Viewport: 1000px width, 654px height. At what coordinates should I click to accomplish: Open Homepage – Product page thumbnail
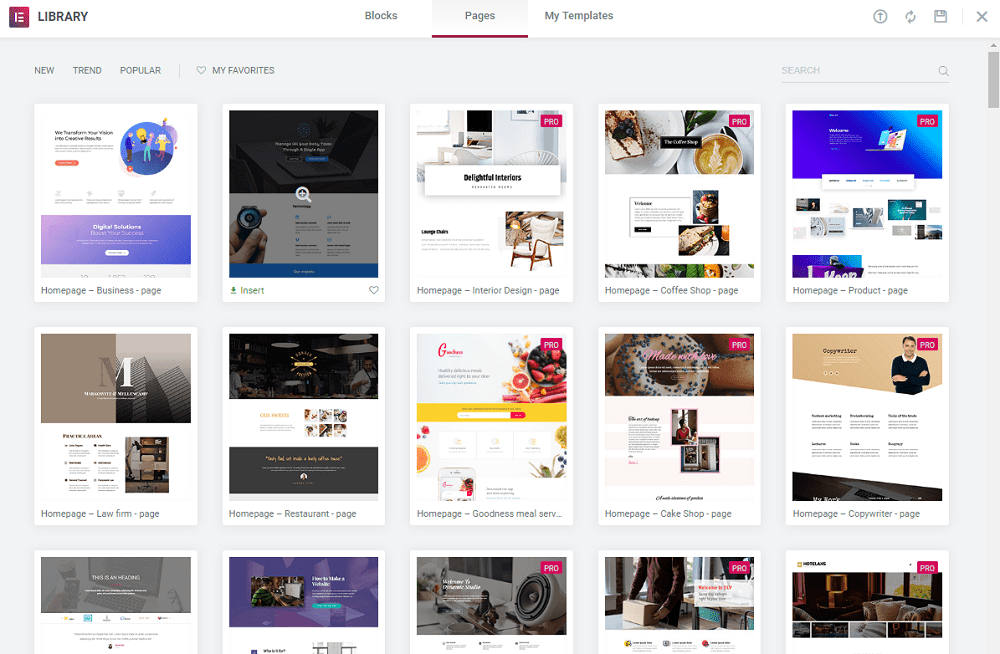(867, 194)
